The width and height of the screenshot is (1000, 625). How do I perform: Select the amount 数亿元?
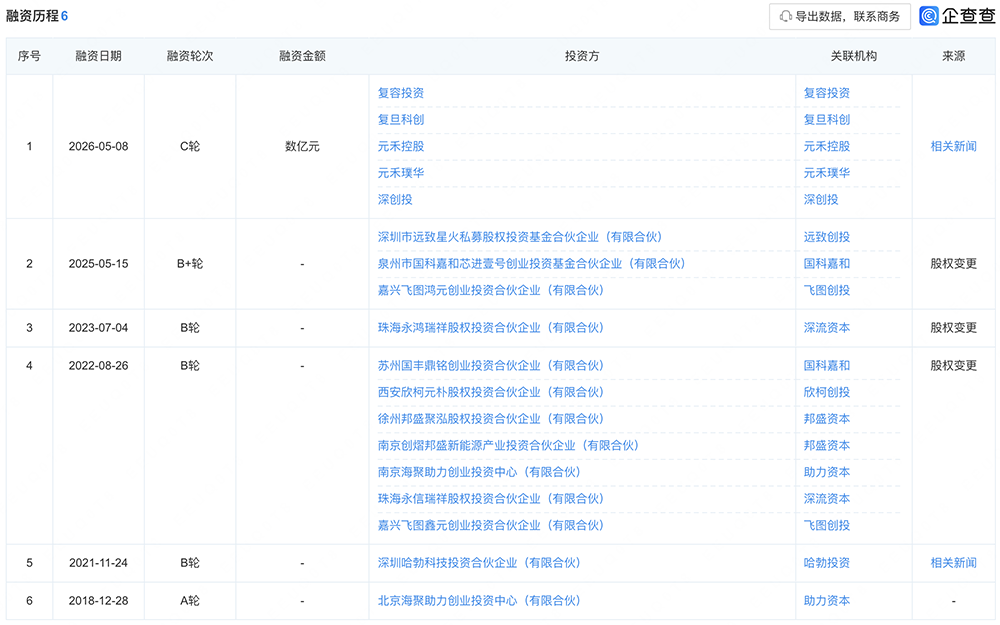[302, 147]
